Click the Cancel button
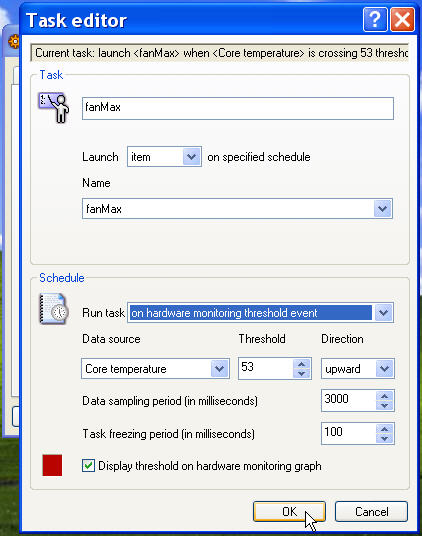422x536 pixels. pos(371,511)
